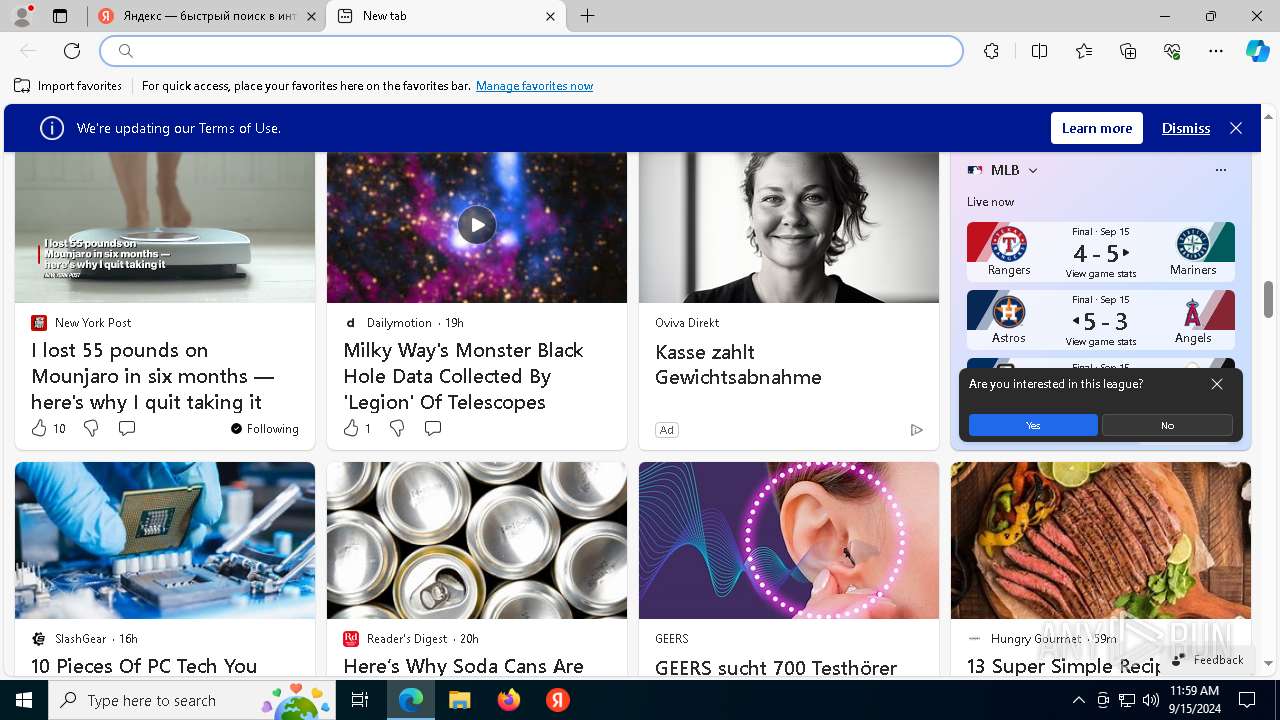This screenshot has height=720, width=1280.
Task: Open the Edge profile icon
Action: click(x=22, y=16)
